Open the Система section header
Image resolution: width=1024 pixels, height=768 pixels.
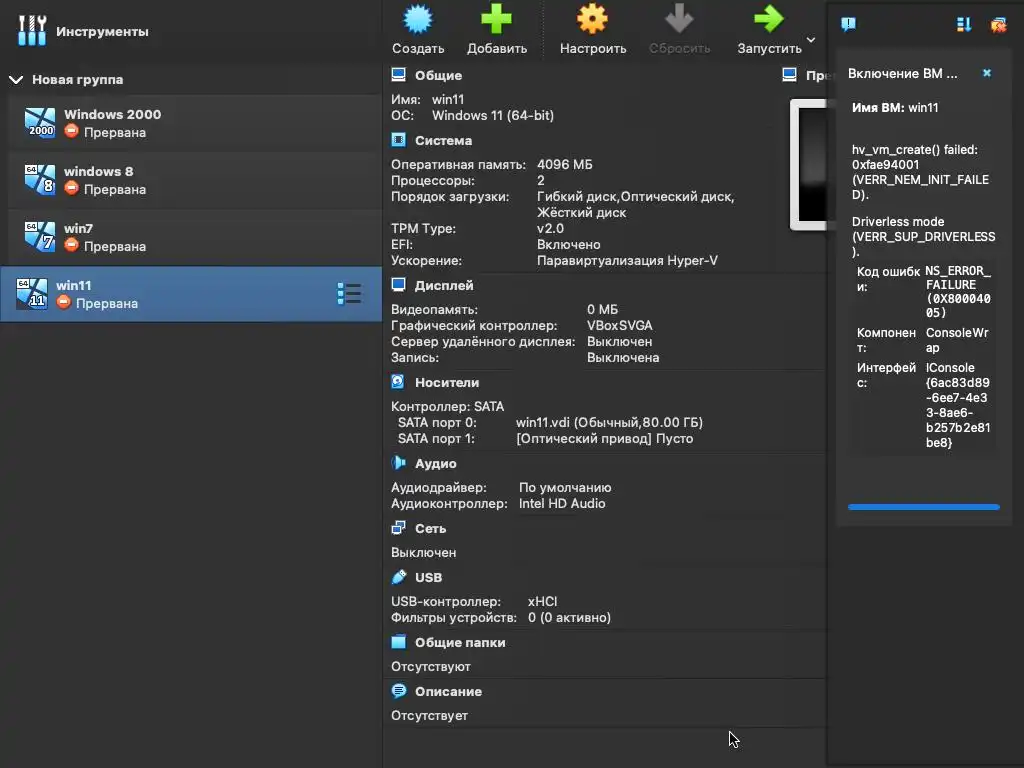[443, 140]
